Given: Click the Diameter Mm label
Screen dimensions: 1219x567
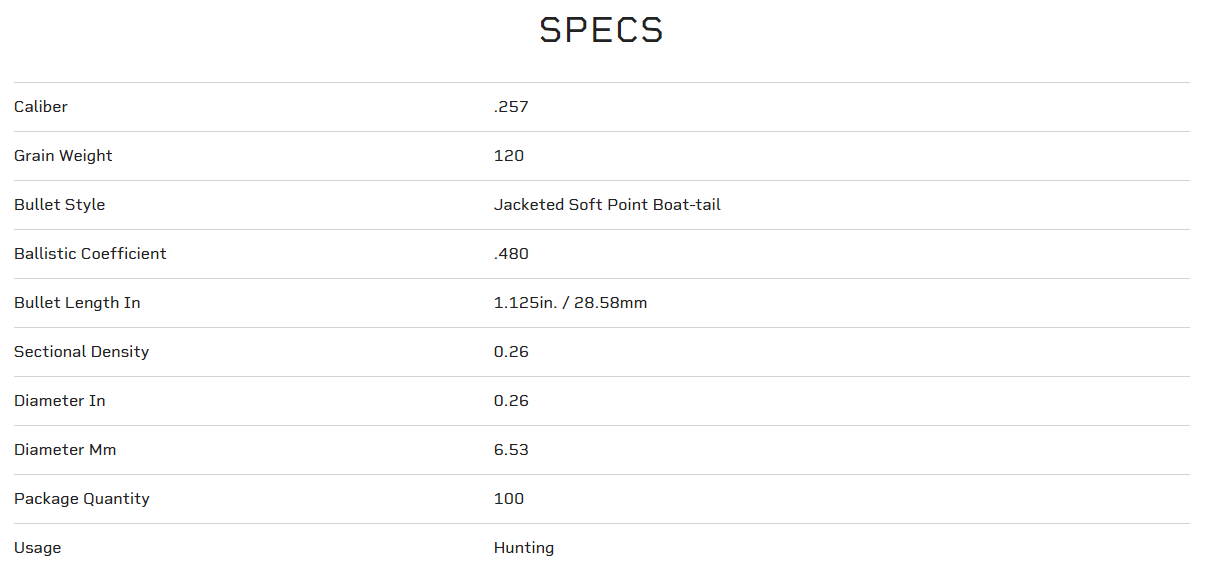Looking at the screenshot, I should [x=65, y=450].
